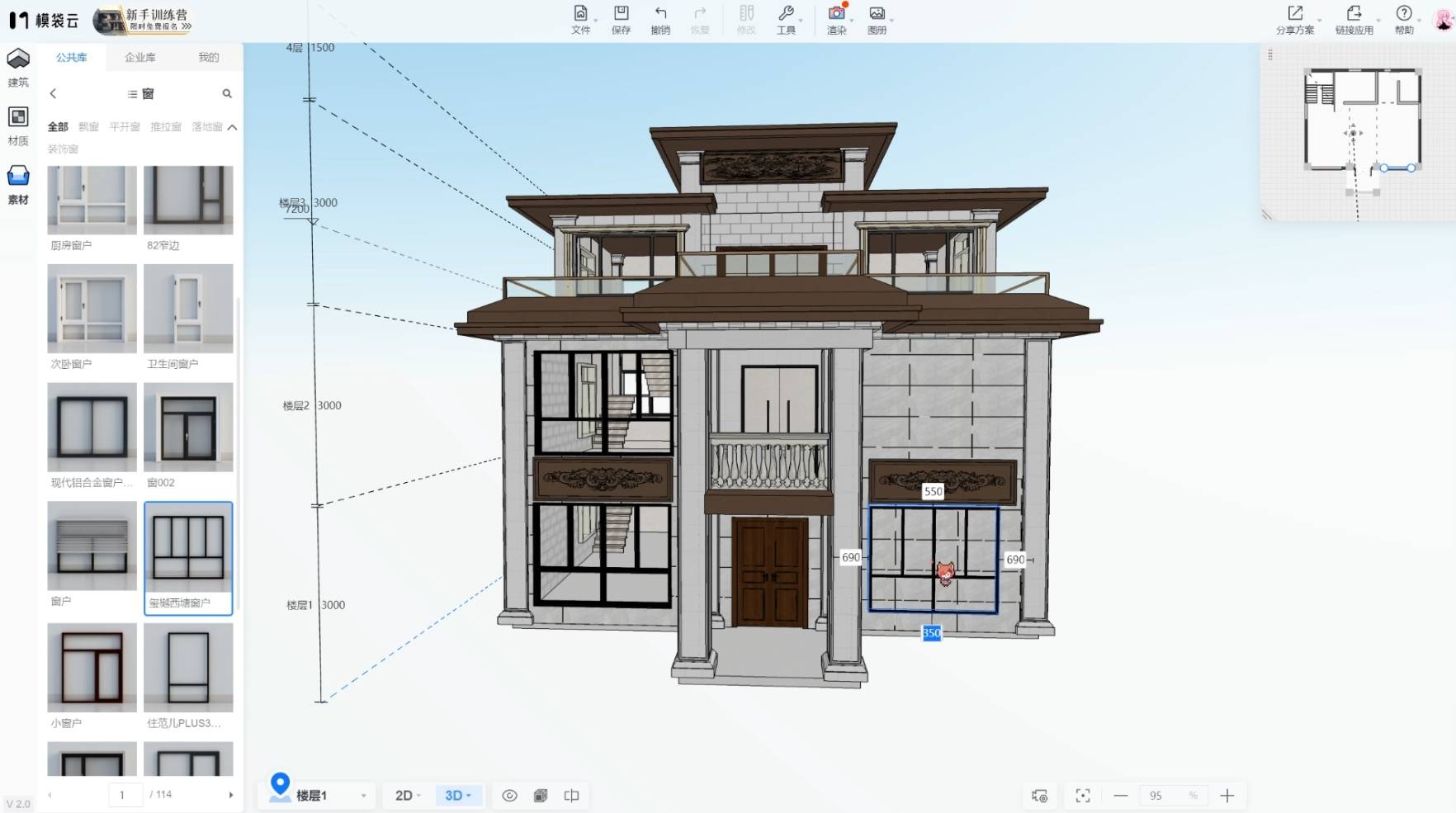Collapse the window filter categories chevron
The height and width of the screenshot is (813, 1456).
pos(232,127)
